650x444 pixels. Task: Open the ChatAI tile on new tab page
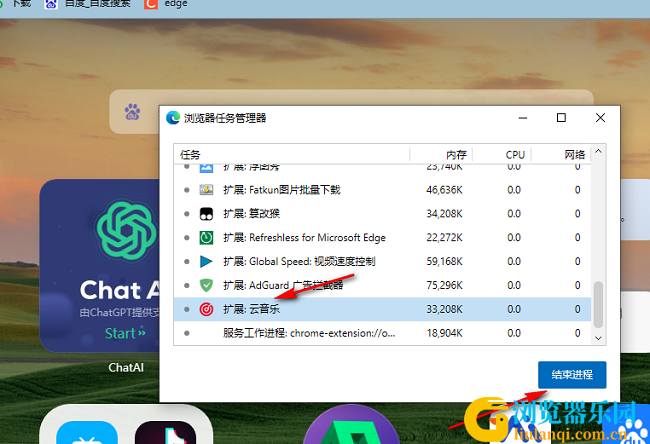coord(99,265)
